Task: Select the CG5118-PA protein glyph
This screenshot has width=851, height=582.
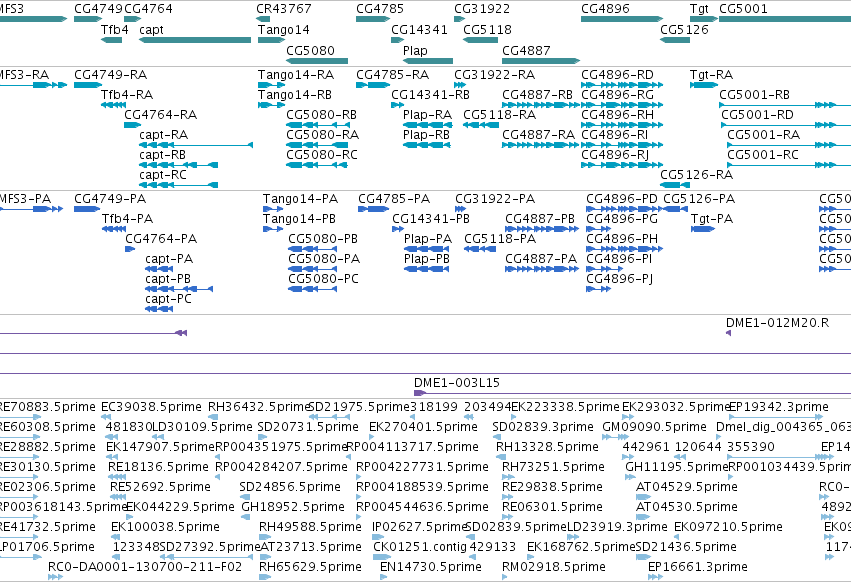Action: coord(480,249)
